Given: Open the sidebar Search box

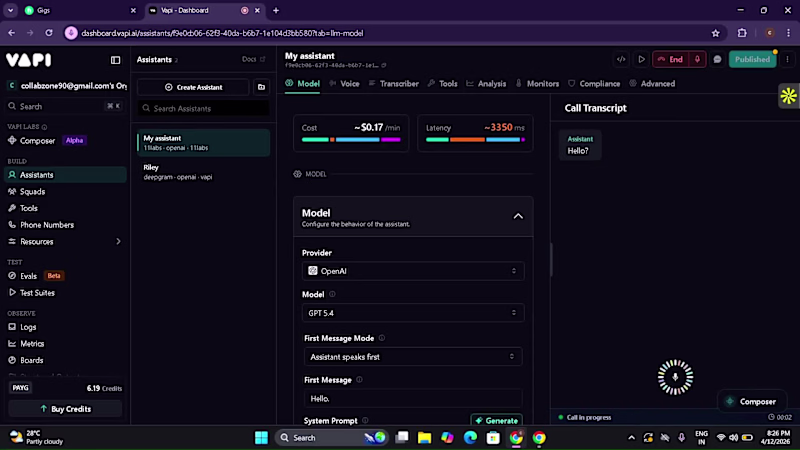Looking at the screenshot, I should pyautogui.click(x=65, y=106).
